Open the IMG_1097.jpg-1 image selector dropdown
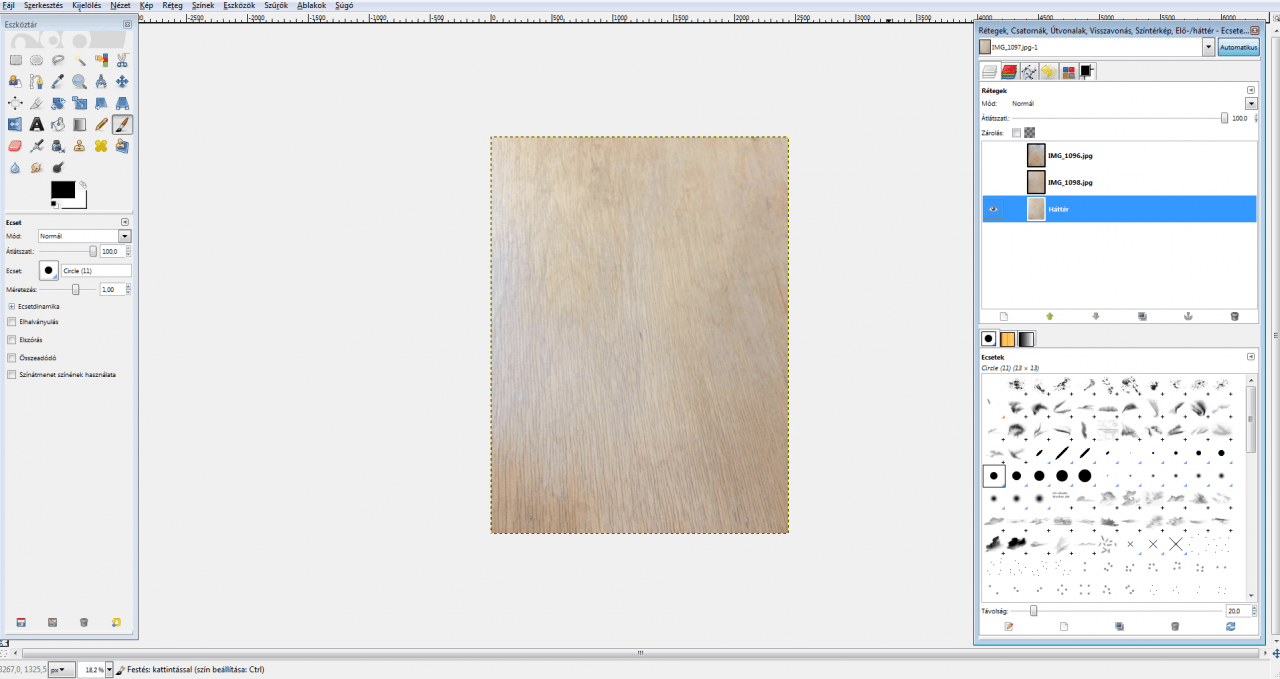Screen dimensions: 1280x679 [x=1208, y=47]
